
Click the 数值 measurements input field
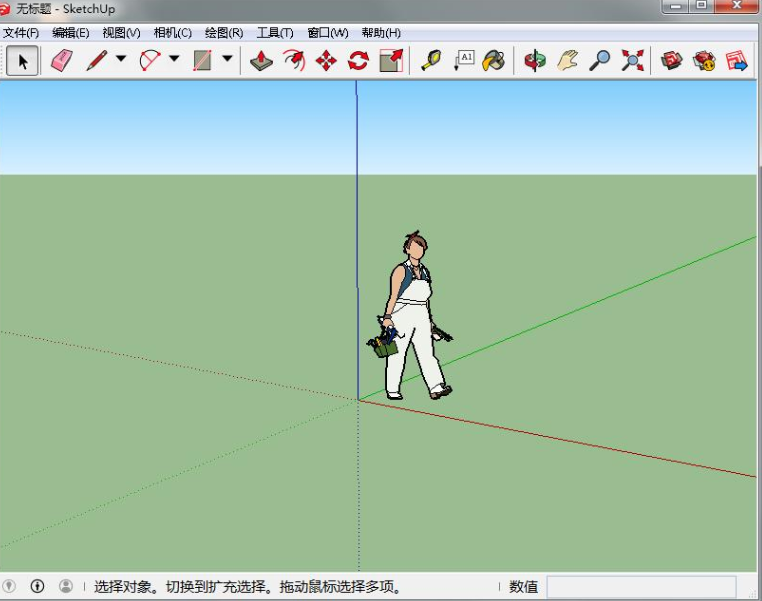point(641,587)
